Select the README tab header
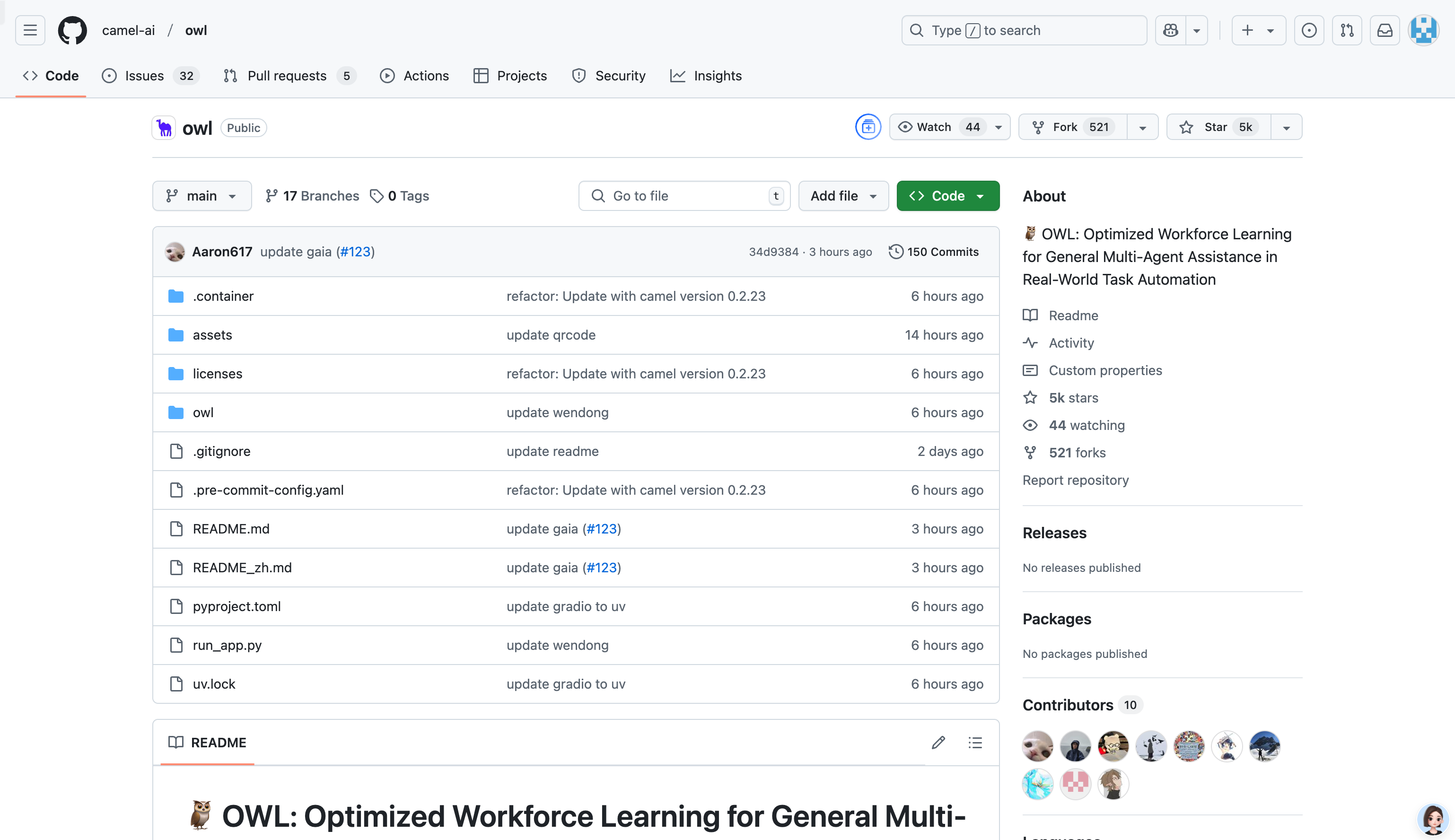Viewport: 1455px width, 840px height. coord(207,743)
